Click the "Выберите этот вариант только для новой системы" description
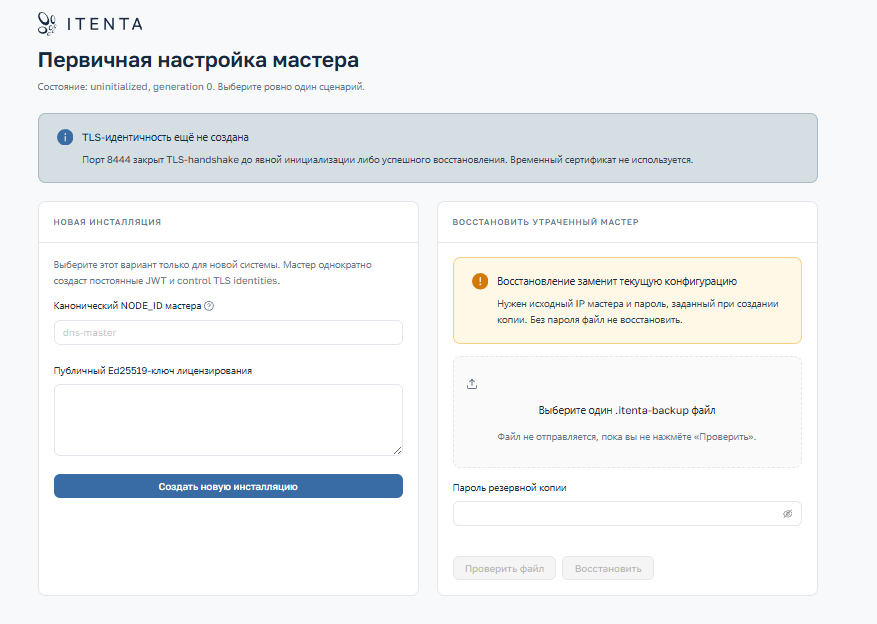 [x=213, y=273]
